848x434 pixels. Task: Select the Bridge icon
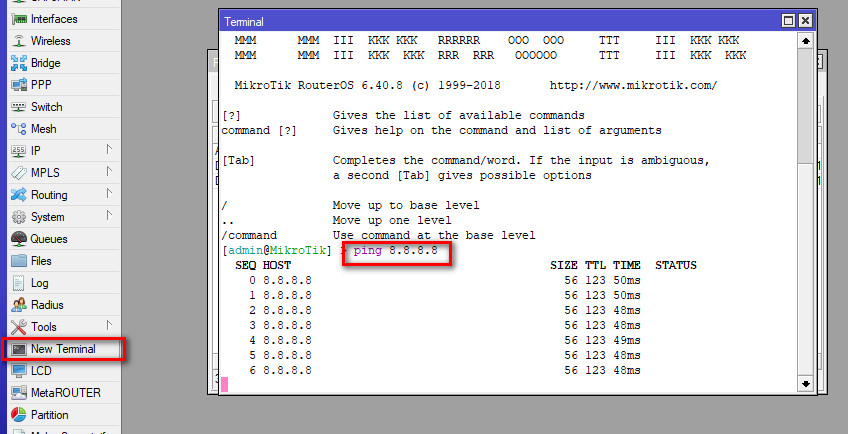coord(19,63)
